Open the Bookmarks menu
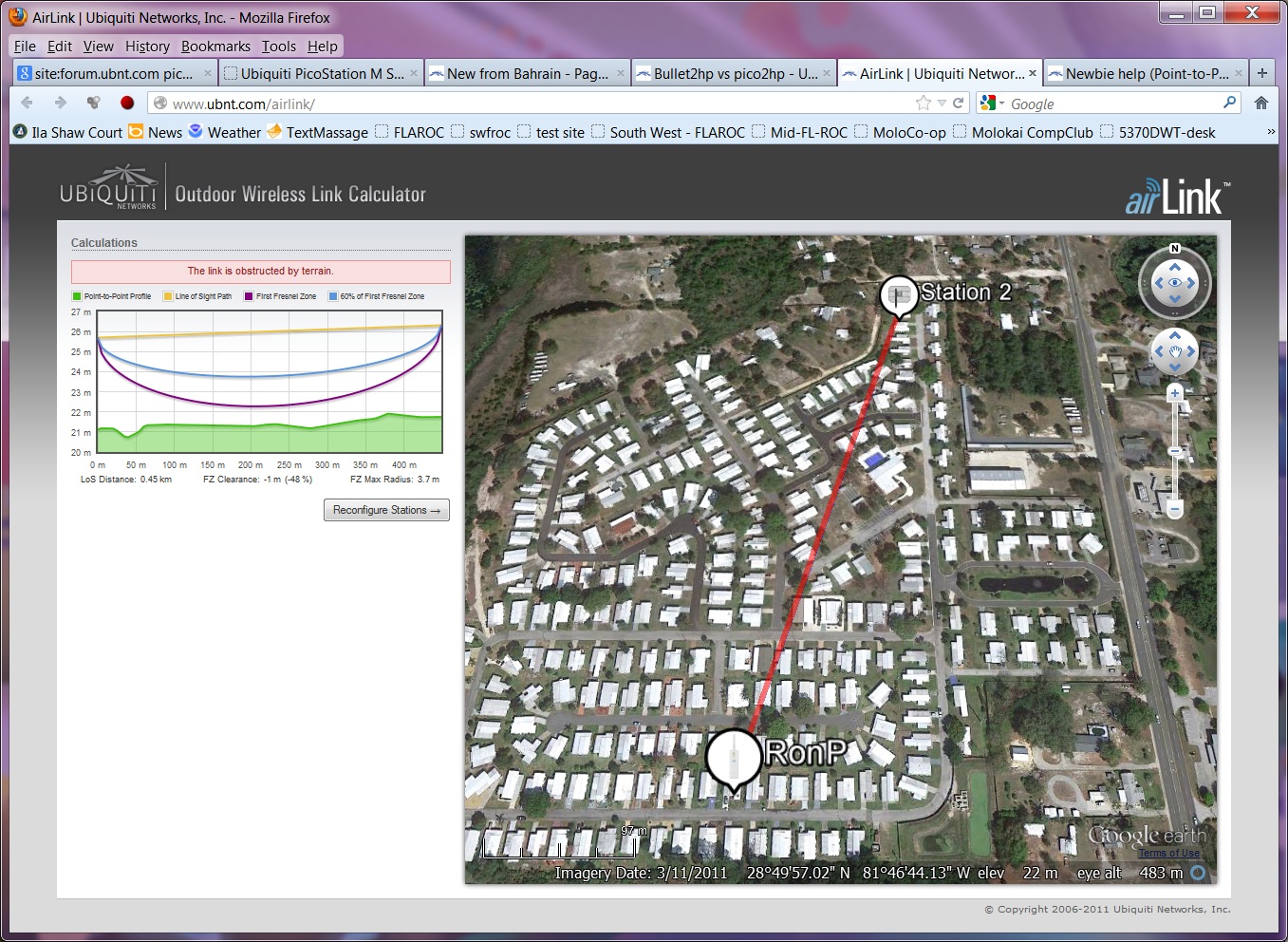 215,46
